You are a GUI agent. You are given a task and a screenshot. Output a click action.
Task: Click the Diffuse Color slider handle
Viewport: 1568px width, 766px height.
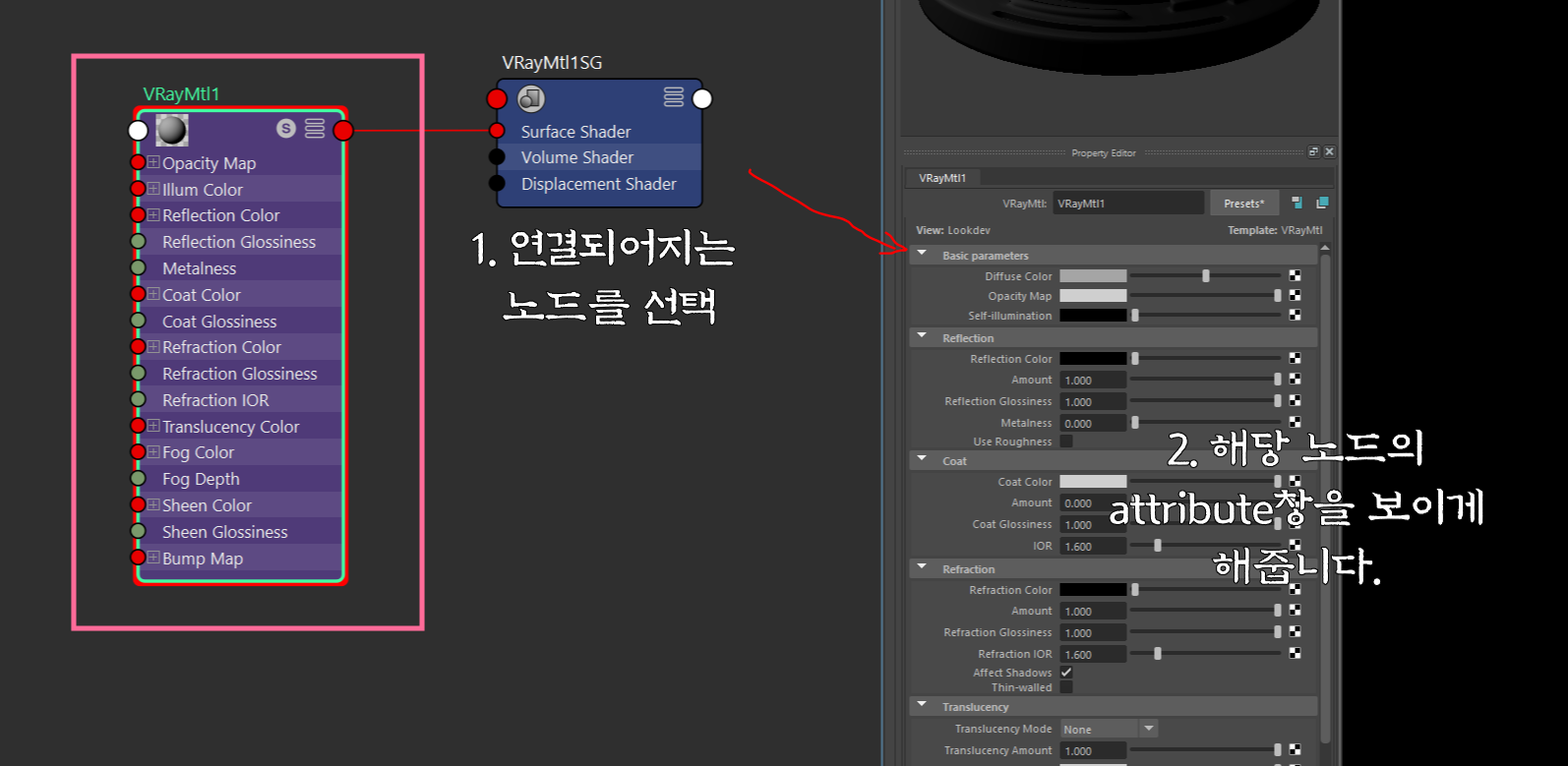pos(1206,275)
